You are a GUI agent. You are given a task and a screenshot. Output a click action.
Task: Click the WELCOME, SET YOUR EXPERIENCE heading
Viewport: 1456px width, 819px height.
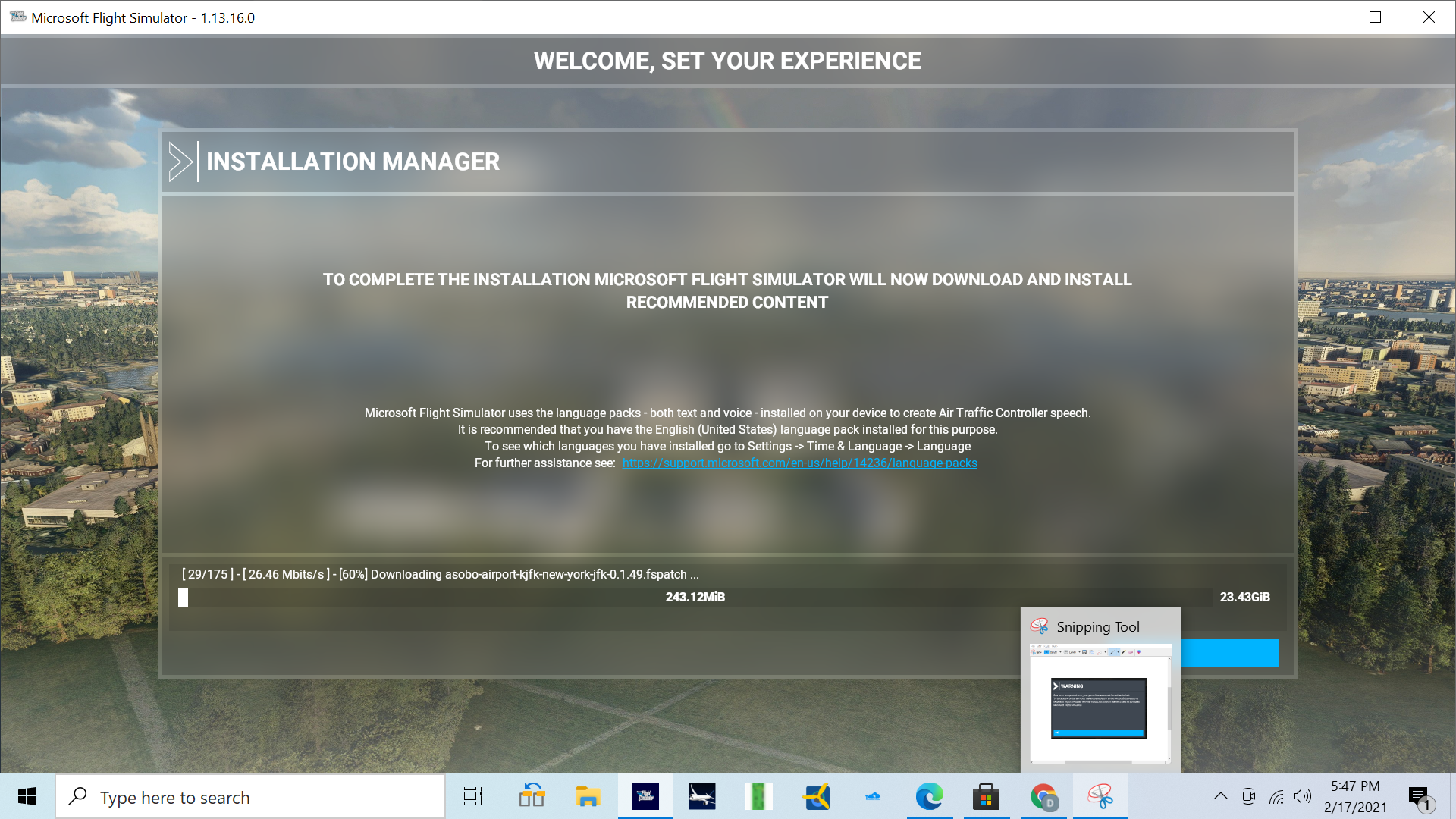point(727,61)
